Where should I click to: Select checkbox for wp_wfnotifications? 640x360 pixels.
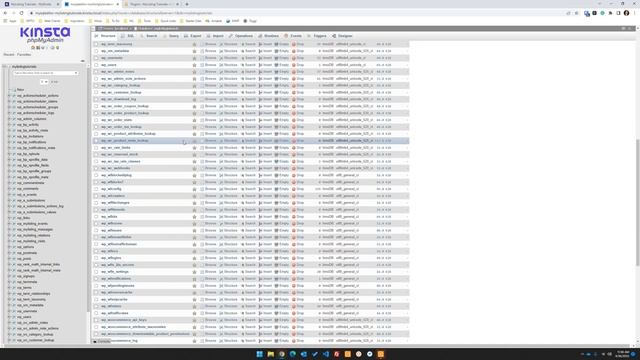pyautogui.click(x=96, y=279)
